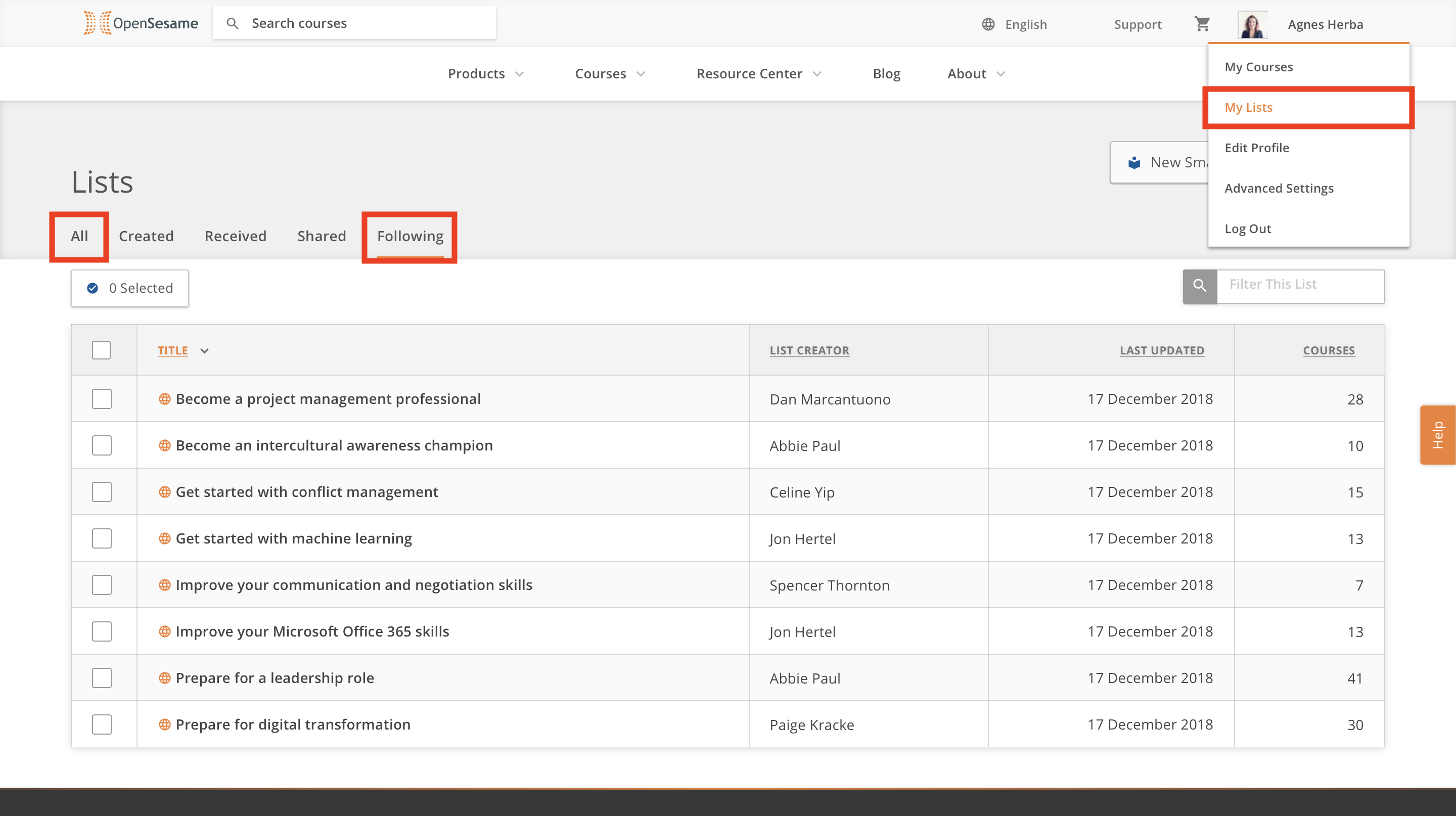The width and height of the screenshot is (1456, 816).
Task: Toggle the Title column sort arrow
Action: pos(205,351)
